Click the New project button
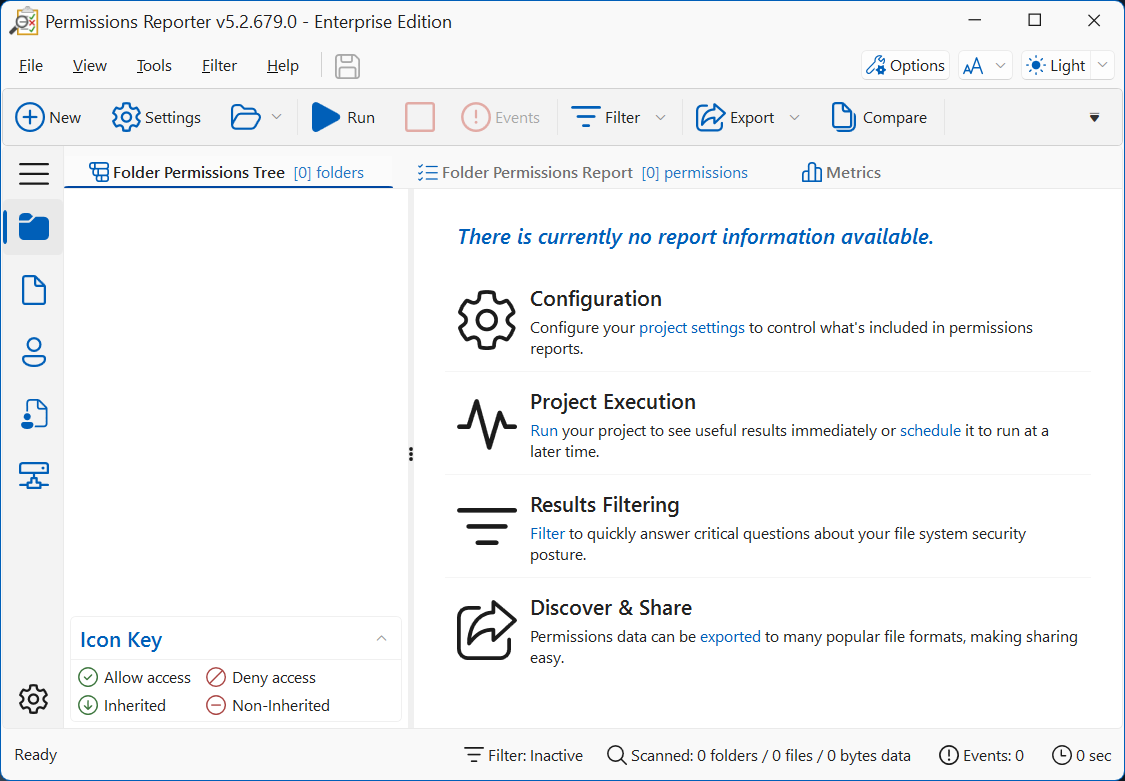This screenshot has height=781, width=1125. (x=49, y=117)
